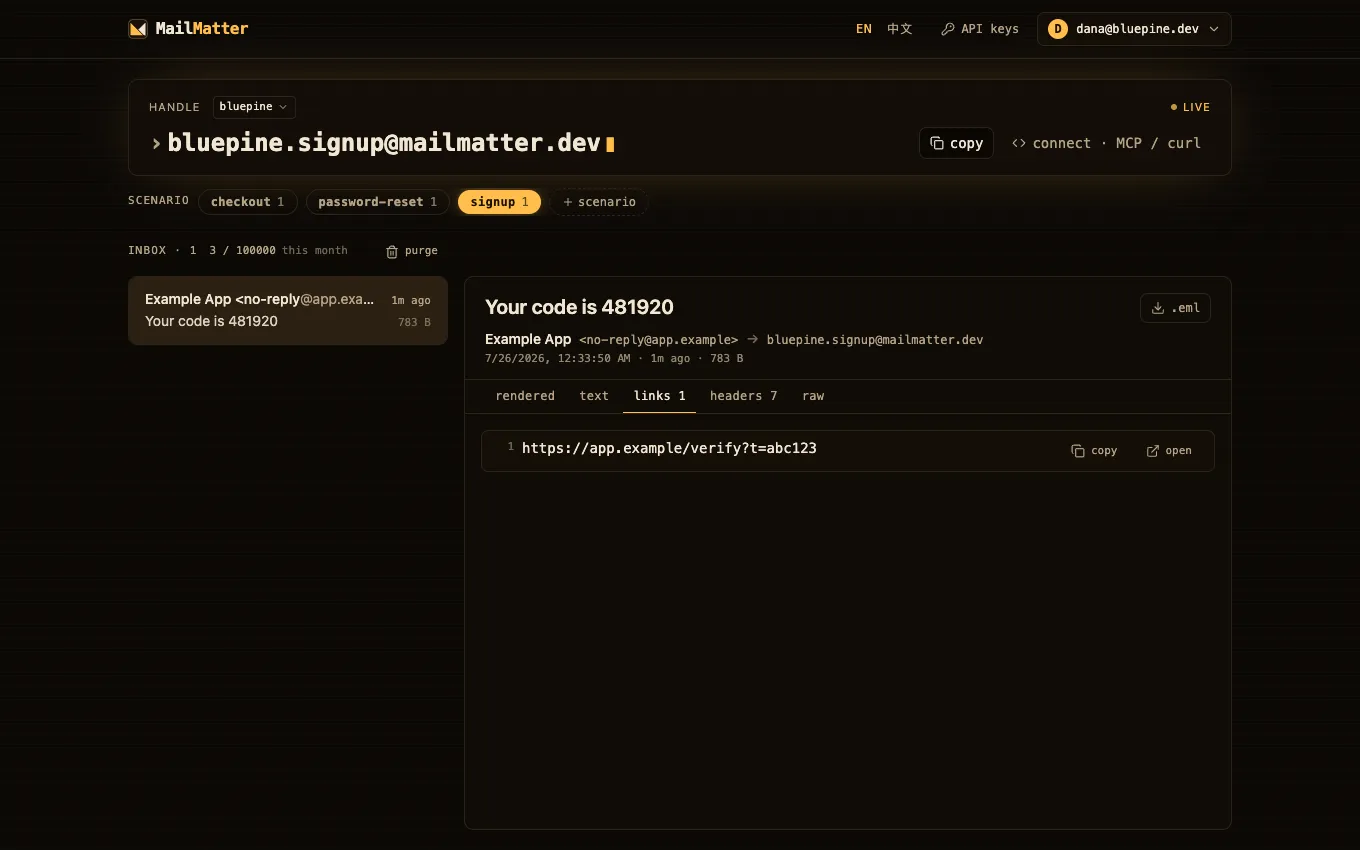1360x850 pixels.
Task: Open connect MCP / curl instructions
Action: pos(1106,143)
